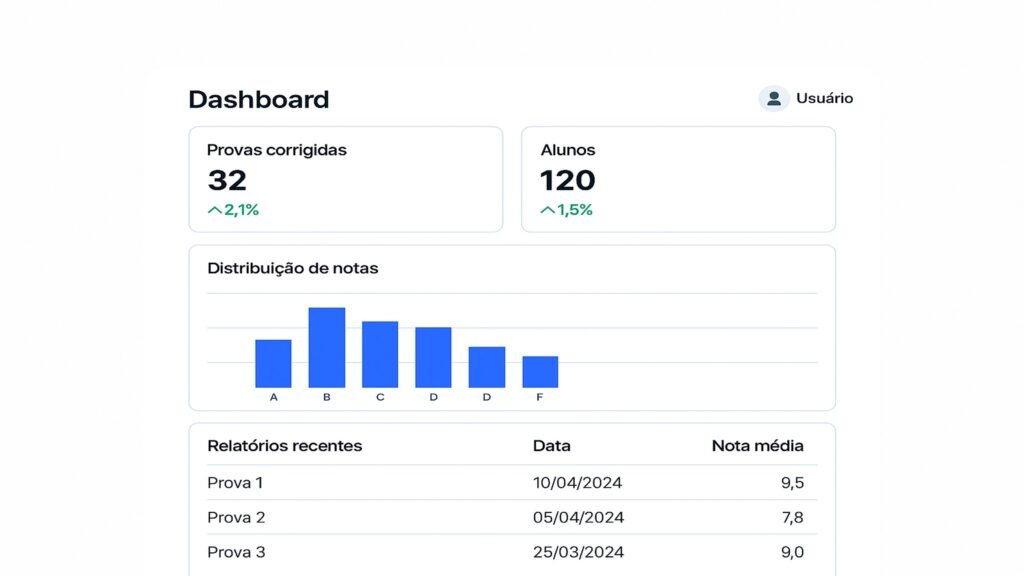Open the Prova 3 report
1024x576 pixels.
coord(236,552)
